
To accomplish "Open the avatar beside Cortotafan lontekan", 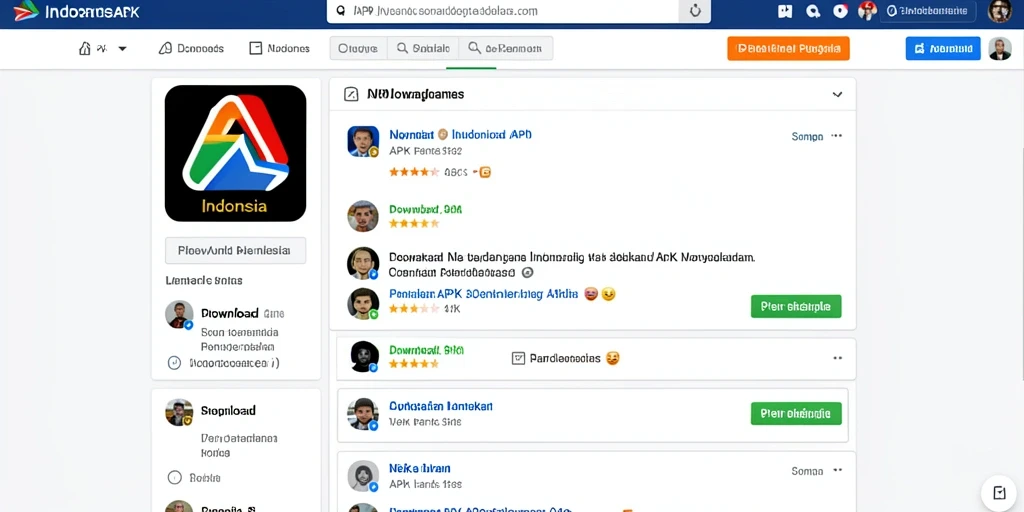I will tap(363, 415).
